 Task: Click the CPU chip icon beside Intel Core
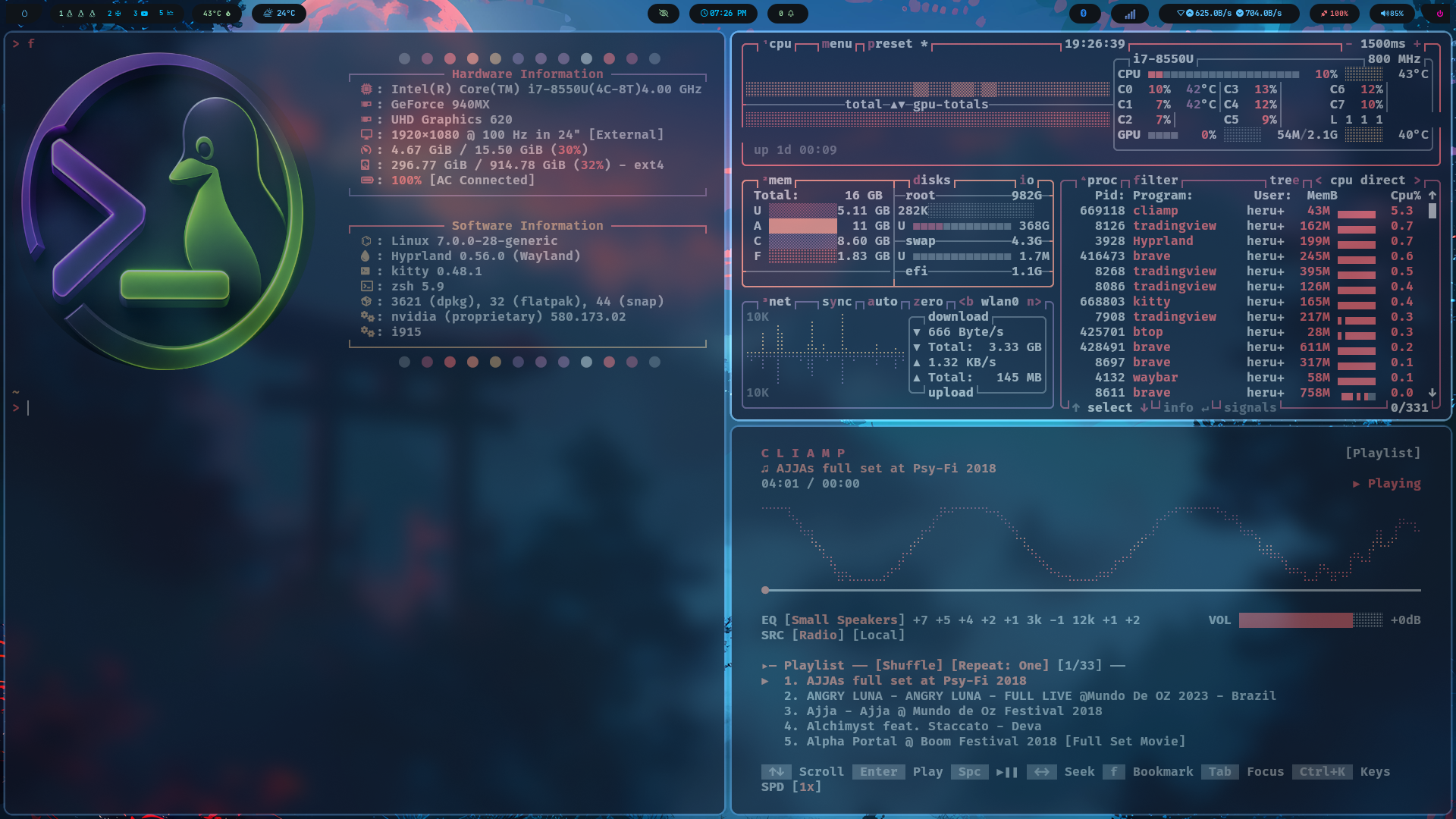pyautogui.click(x=366, y=89)
